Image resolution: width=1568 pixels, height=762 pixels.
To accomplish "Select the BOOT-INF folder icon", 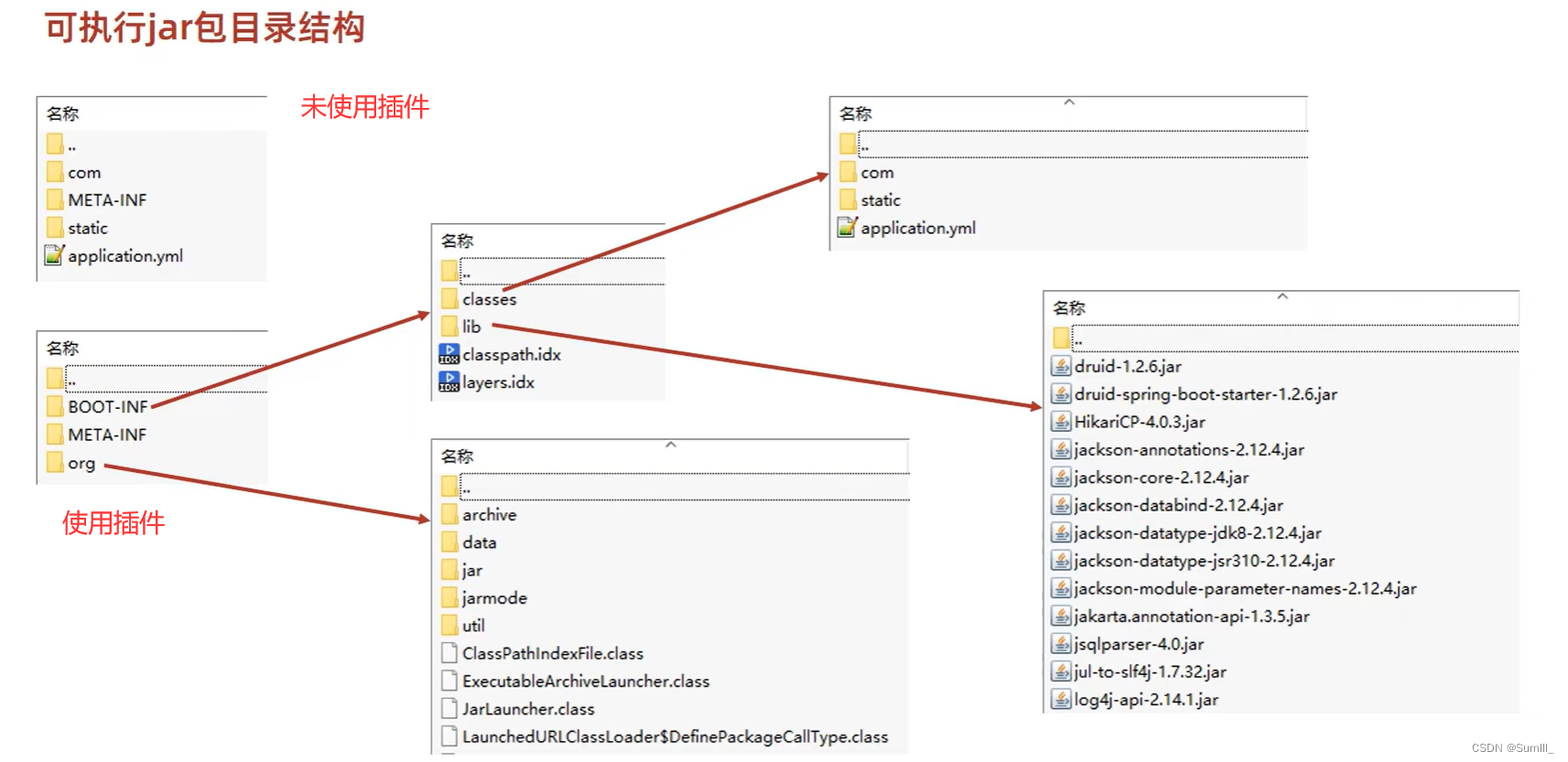I will [x=55, y=406].
